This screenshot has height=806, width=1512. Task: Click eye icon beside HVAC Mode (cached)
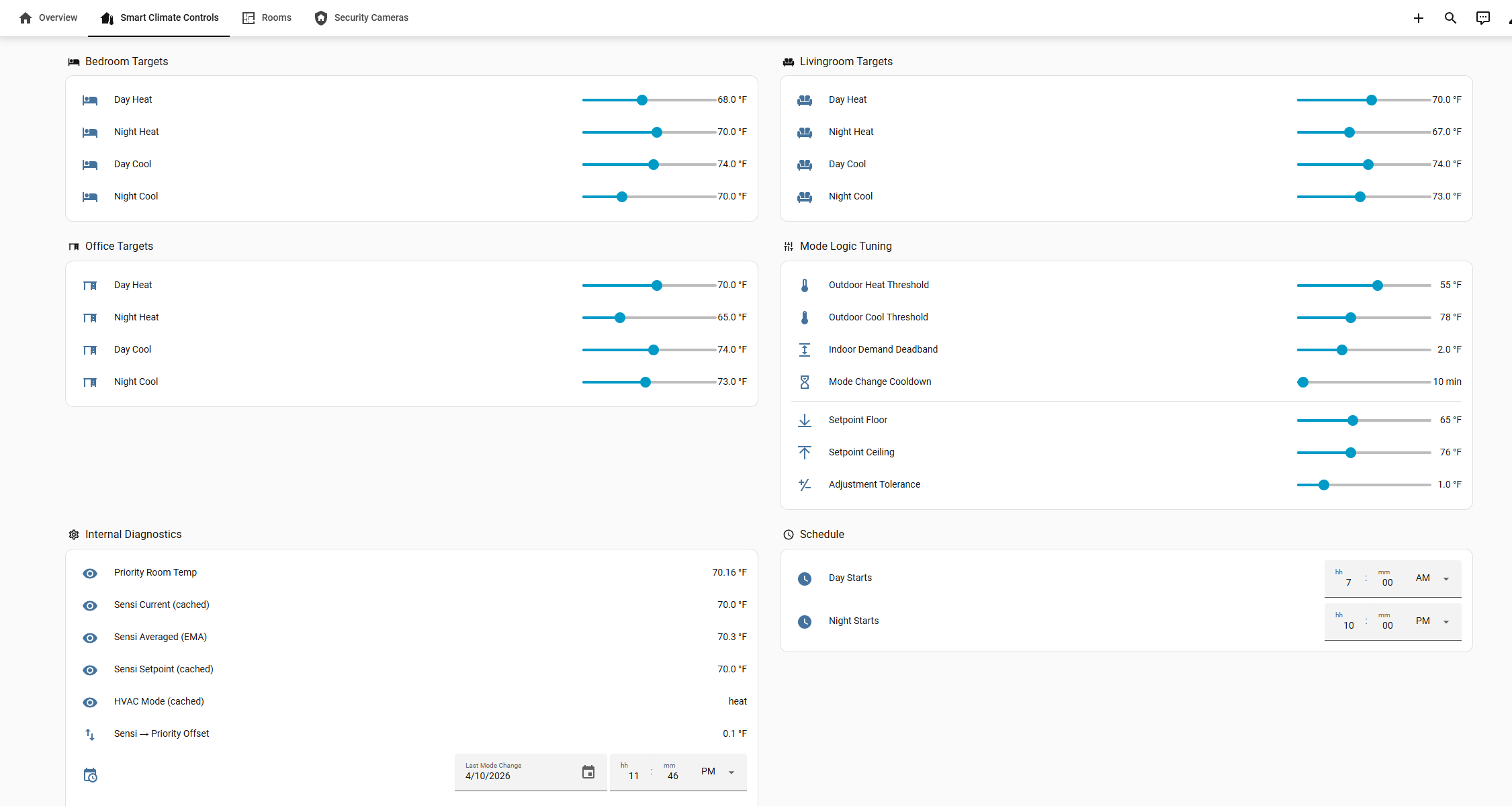[x=90, y=702]
